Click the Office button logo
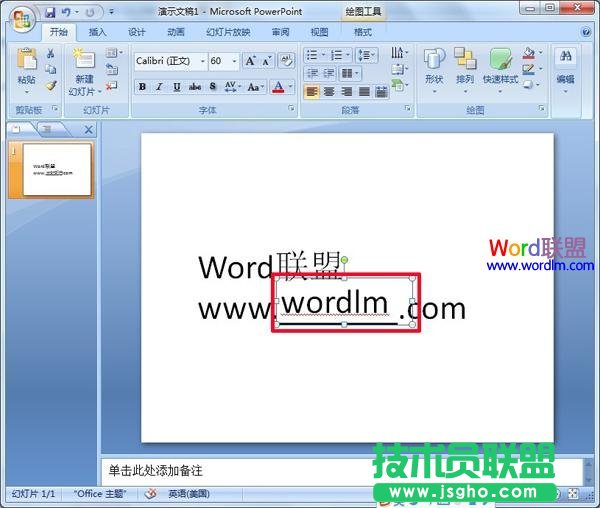The height and width of the screenshot is (508, 600). coord(20,16)
